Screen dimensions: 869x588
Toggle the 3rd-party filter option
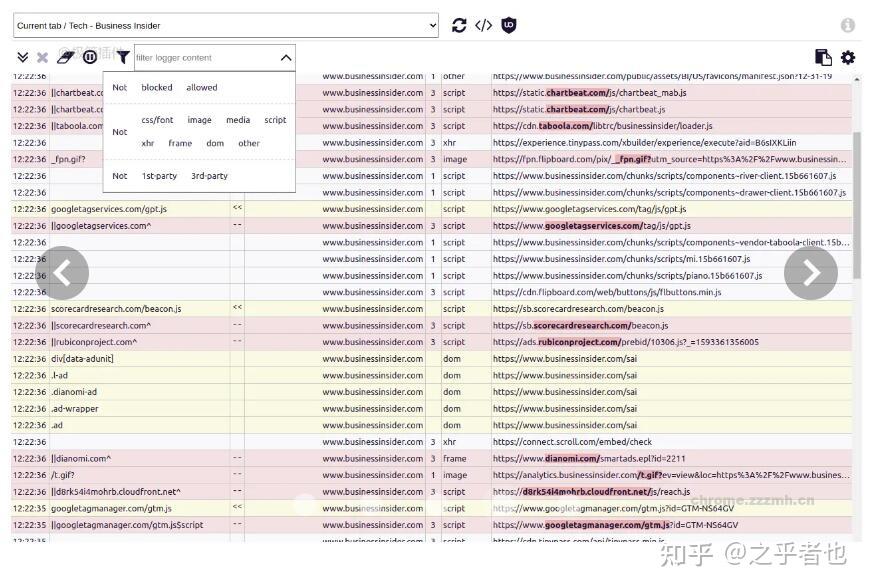(209, 176)
